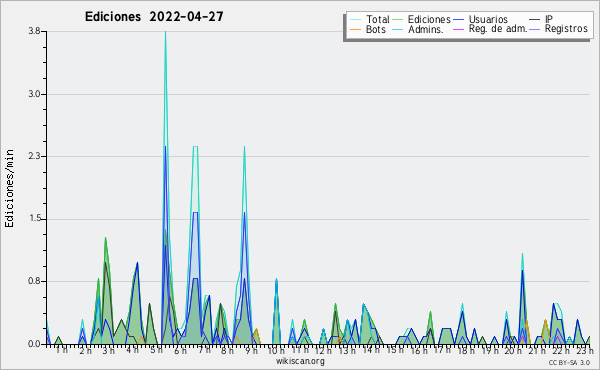Click the '9 h' x-axis label
Image resolution: width=600 pixels, height=370 pixels.
pos(251,350)
